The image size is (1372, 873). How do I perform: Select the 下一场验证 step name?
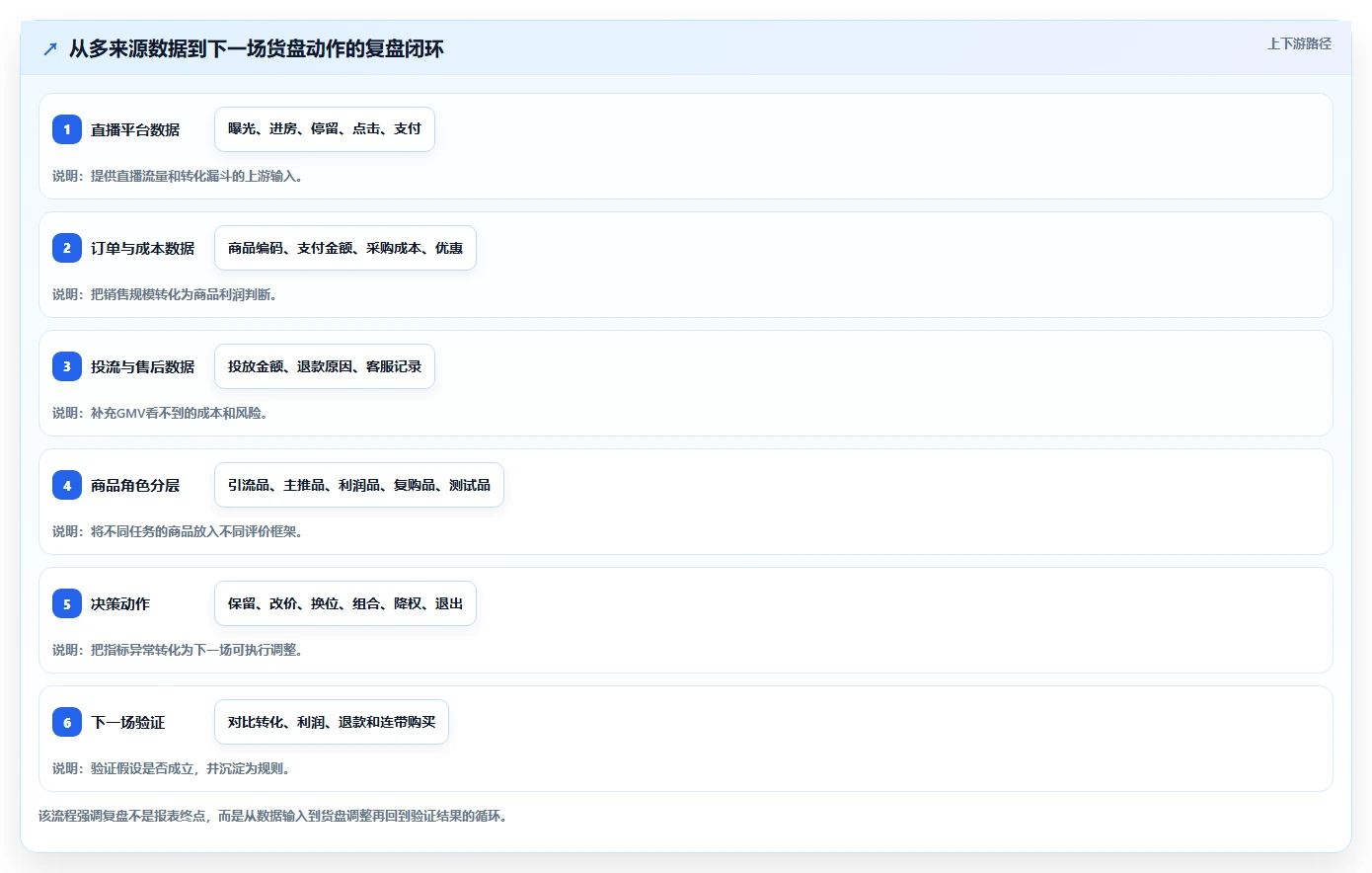(x=127, y=722)
